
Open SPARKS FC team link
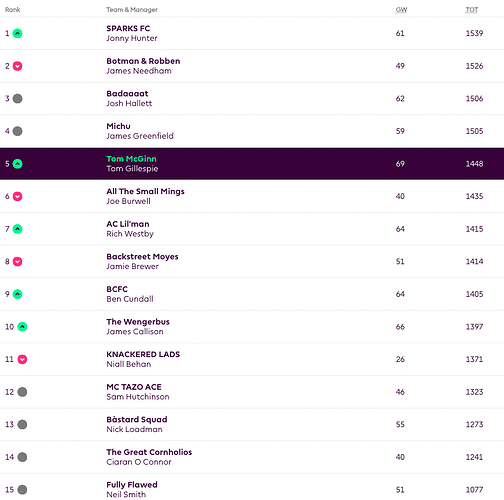click(128, 28)
